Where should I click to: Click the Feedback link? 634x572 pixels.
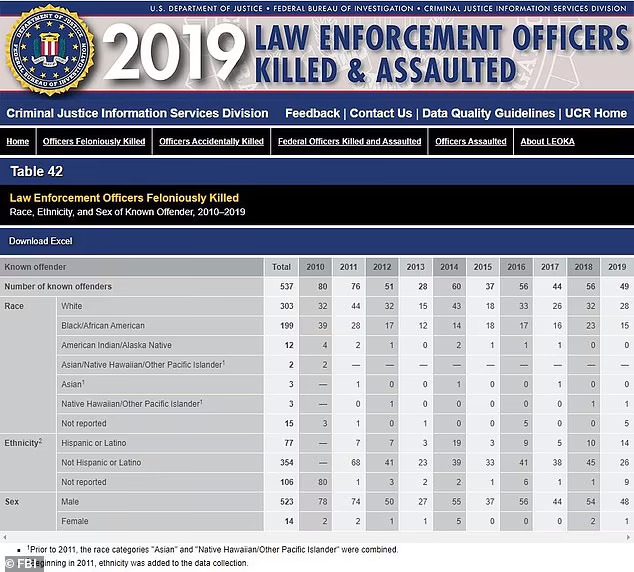pyautogui.click(x=313, y=113)
